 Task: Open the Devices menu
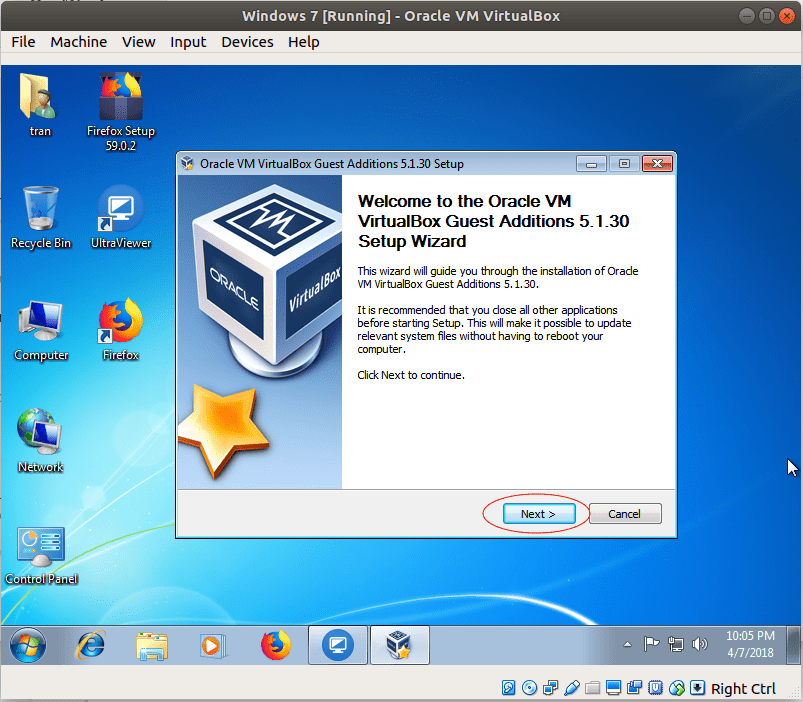coord(247,42)
